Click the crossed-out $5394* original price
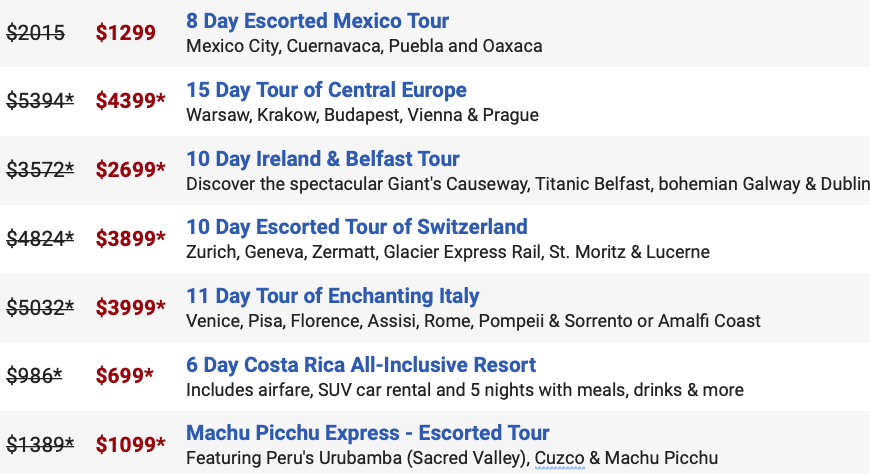Image resolution: width=870 pixels, height=474 pixels. [40, 100]
